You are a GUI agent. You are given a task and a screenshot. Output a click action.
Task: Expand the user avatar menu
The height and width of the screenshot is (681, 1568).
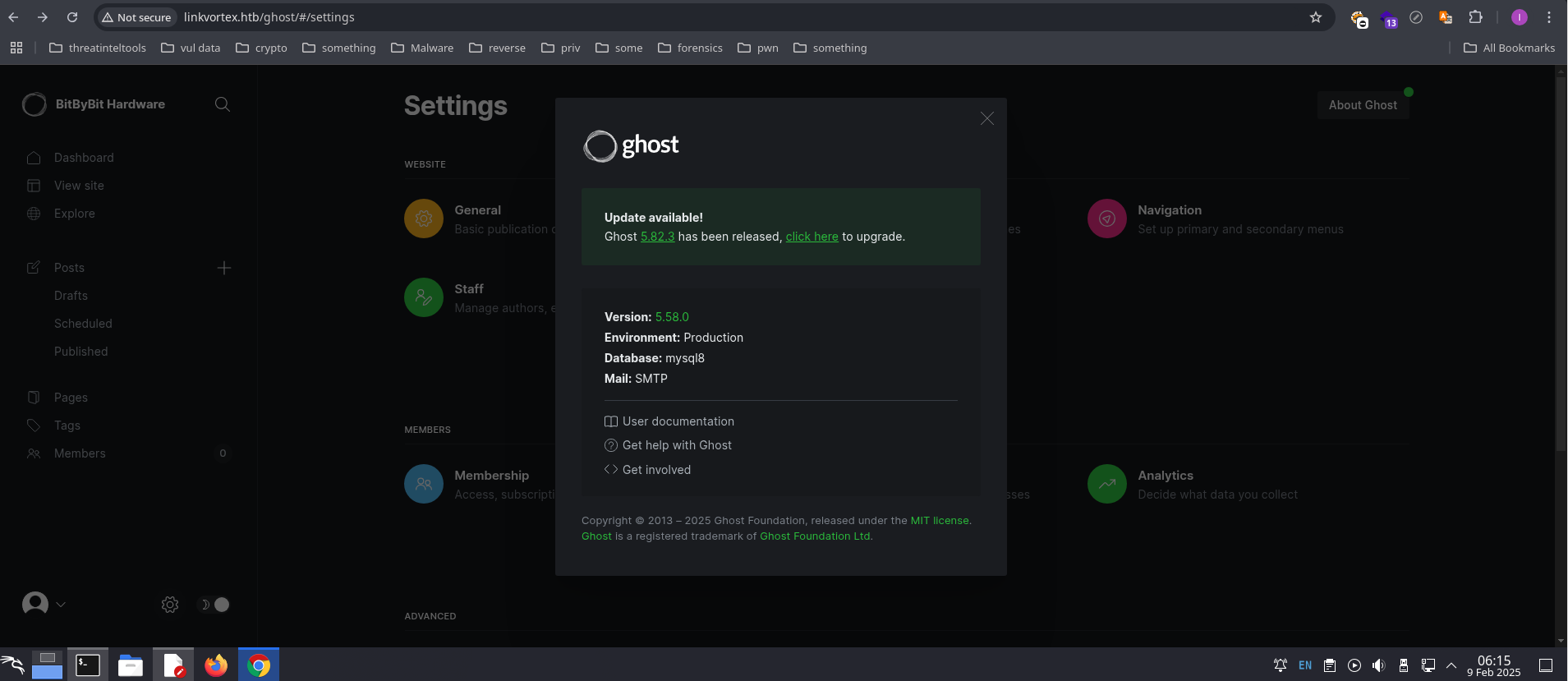[x=44, y=605]
